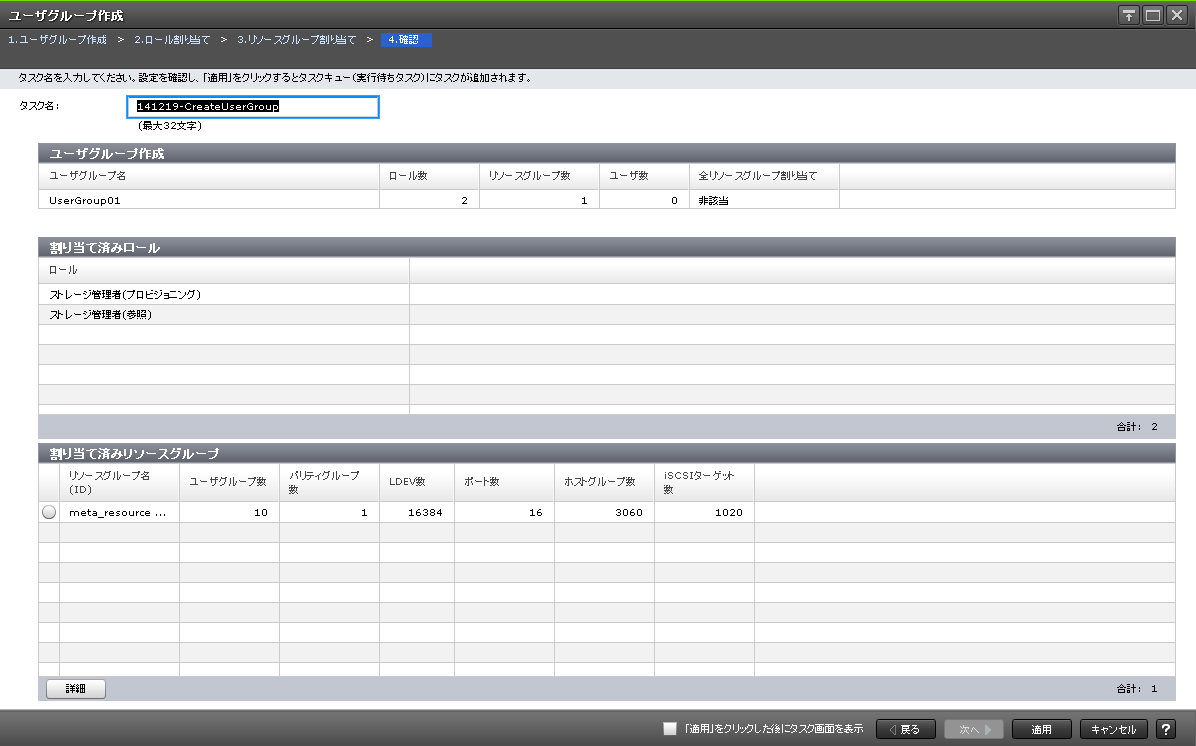
Task: Maximize the wizard window
Action: 1152,15
